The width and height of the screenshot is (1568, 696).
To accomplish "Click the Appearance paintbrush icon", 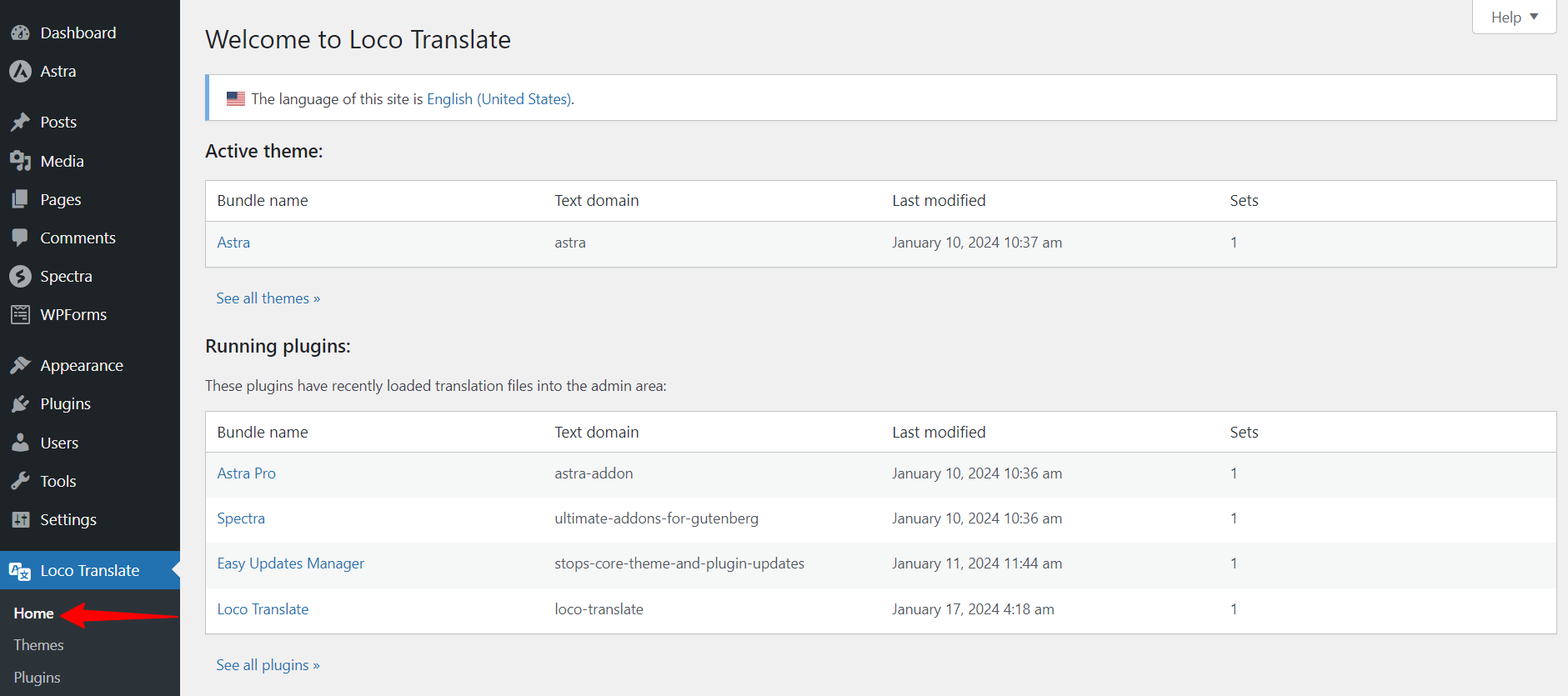I will [20, 365].
